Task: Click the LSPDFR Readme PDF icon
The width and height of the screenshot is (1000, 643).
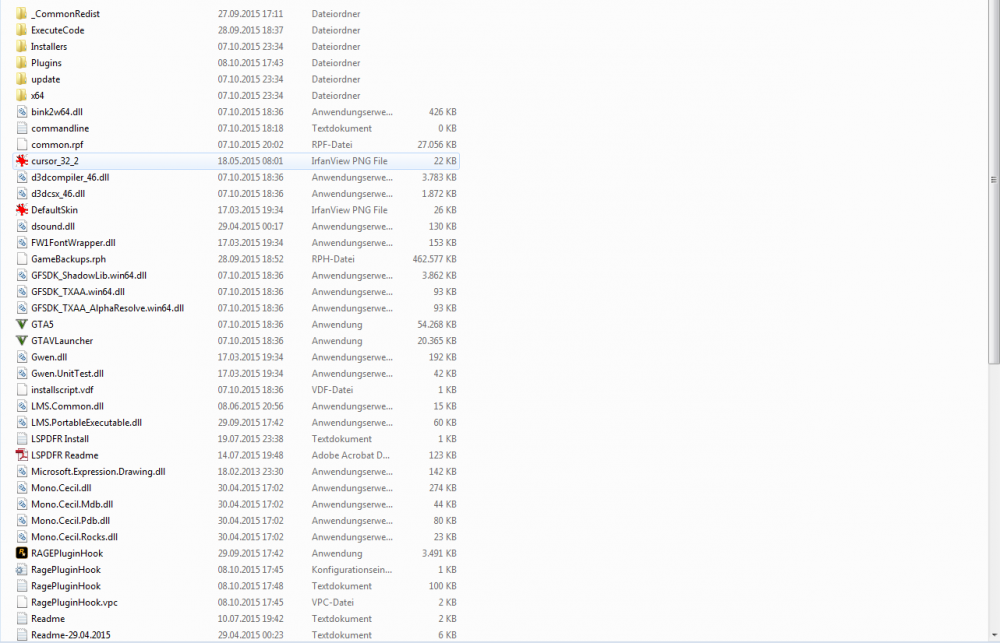Action: coord(22,455)
